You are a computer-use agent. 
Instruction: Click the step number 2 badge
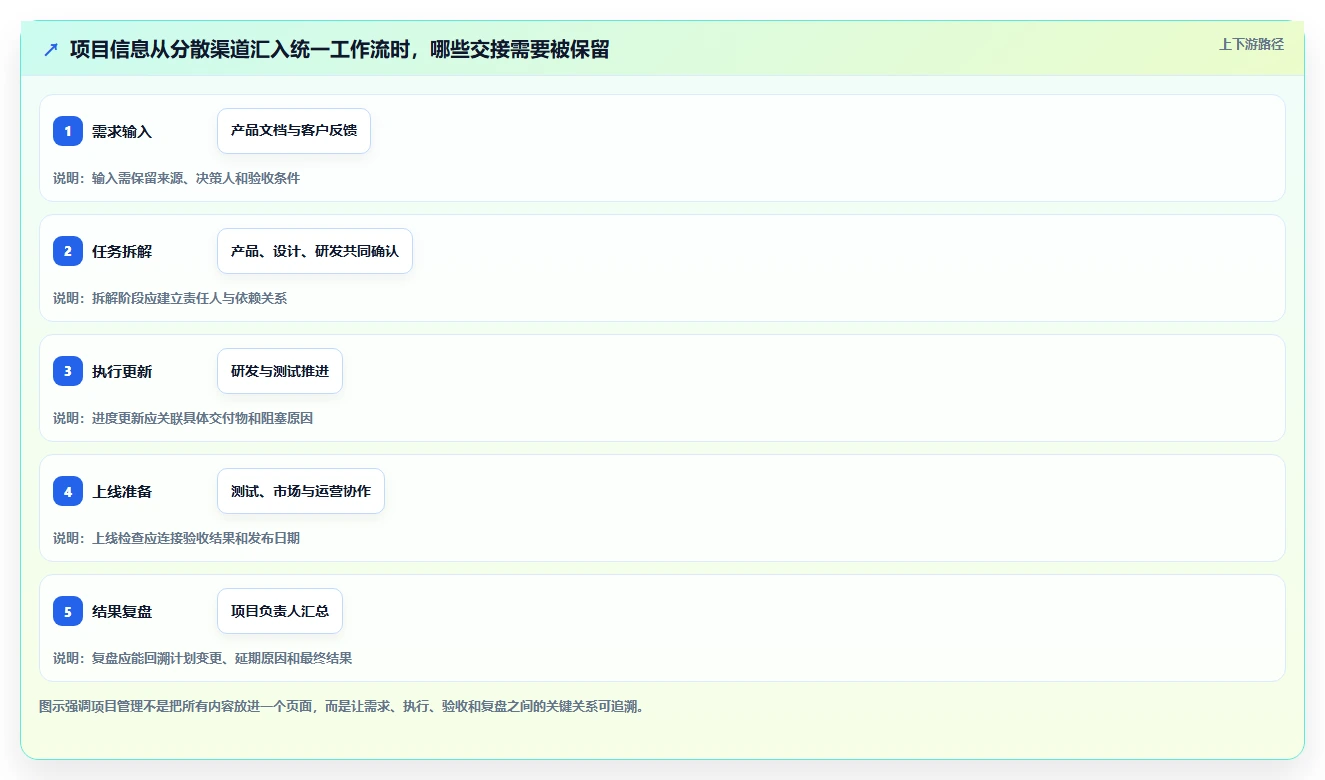(68, 251)
